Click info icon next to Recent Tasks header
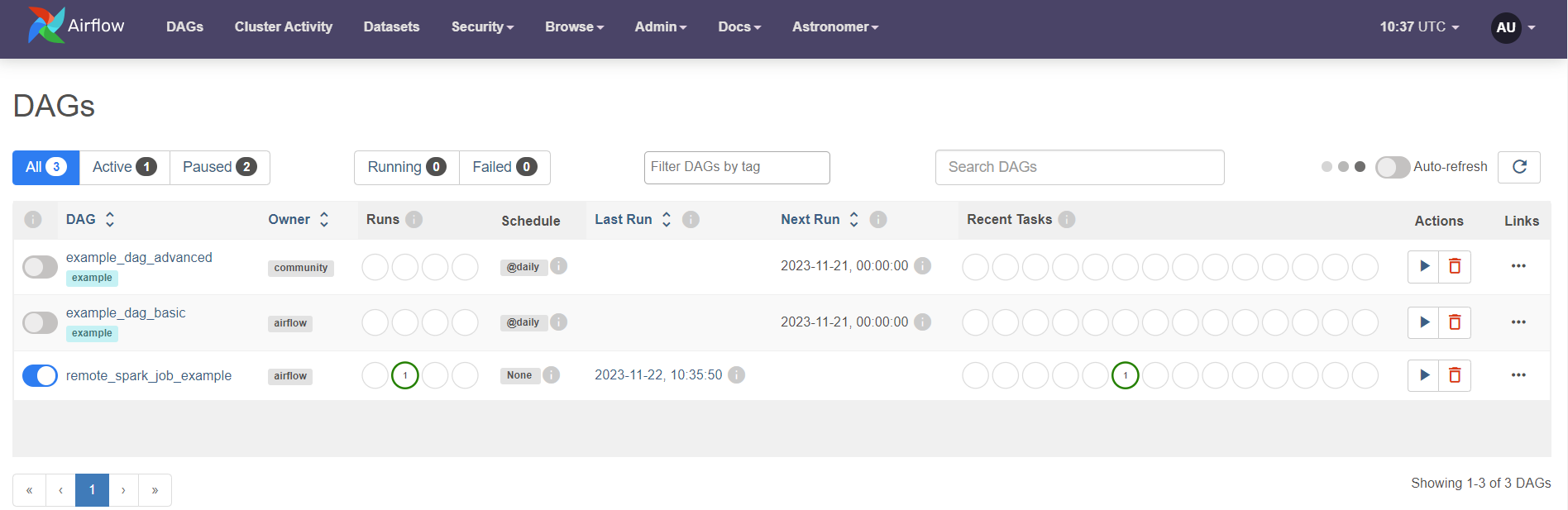 click(x=1067, y=219)
